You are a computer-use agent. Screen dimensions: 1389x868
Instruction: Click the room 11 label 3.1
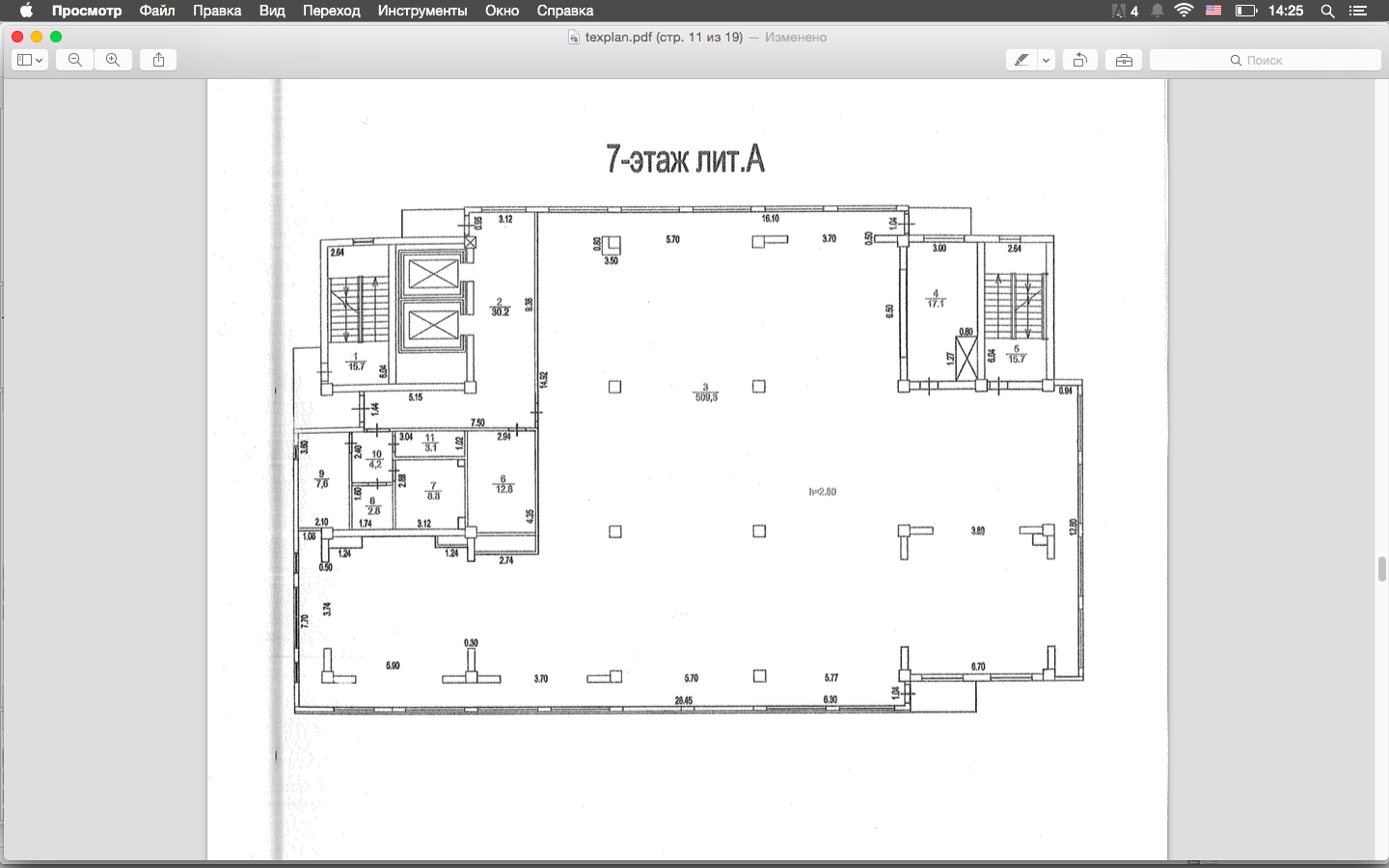430,448
